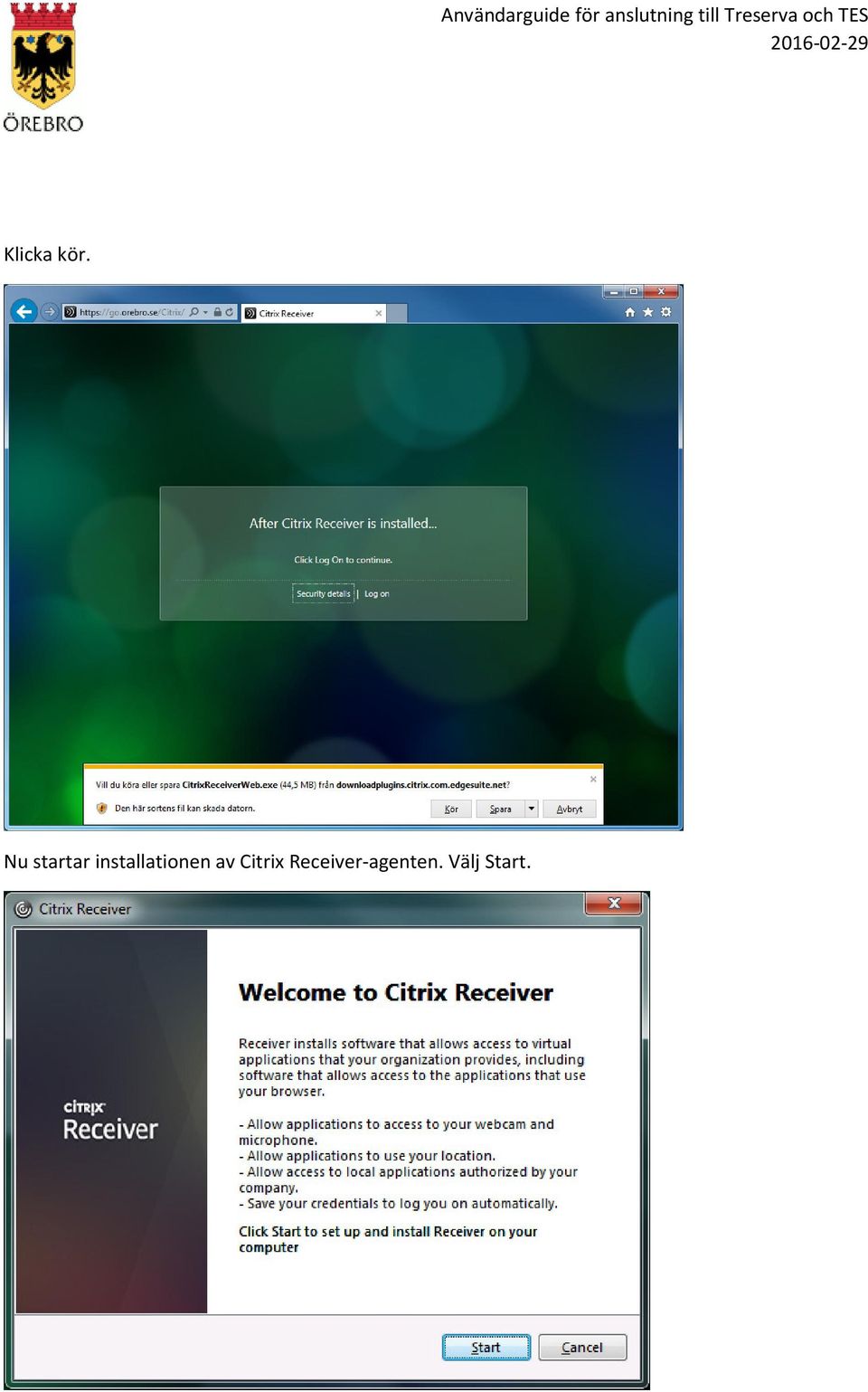868x1392 pixels.
Task: Click Start in the Citrix Receiver installer
Action: tap(486, 1347)
